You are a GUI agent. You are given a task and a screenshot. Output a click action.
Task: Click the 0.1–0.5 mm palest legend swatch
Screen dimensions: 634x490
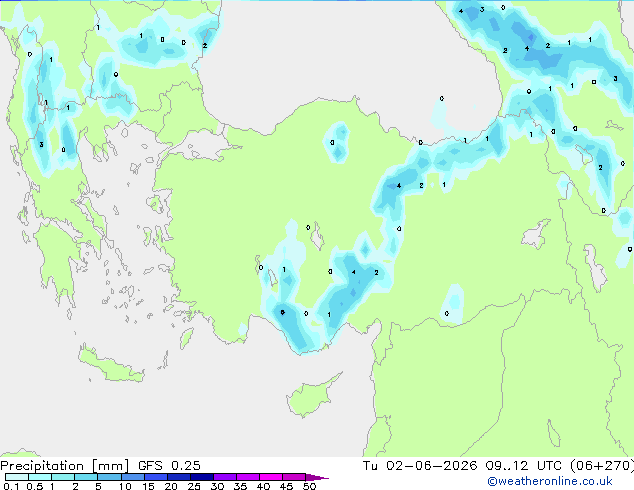click(17, 477)
